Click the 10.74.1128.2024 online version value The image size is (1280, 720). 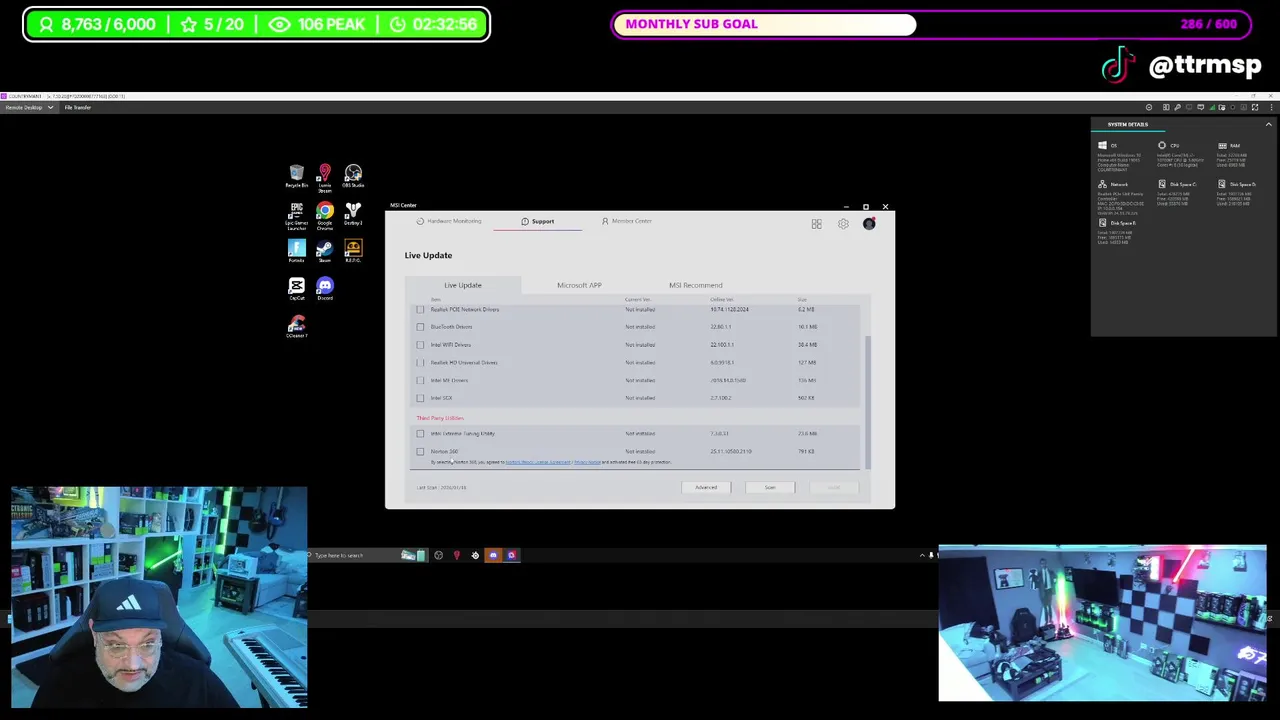(x=729, y=309)
